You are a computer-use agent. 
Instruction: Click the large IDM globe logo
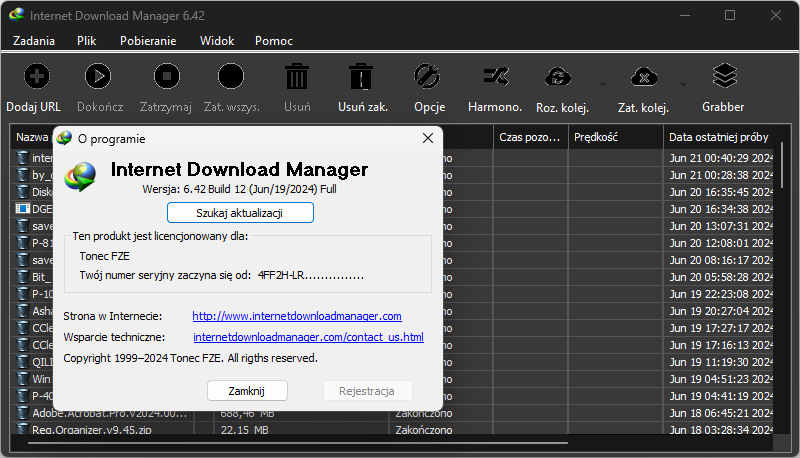tap(80, 176)
